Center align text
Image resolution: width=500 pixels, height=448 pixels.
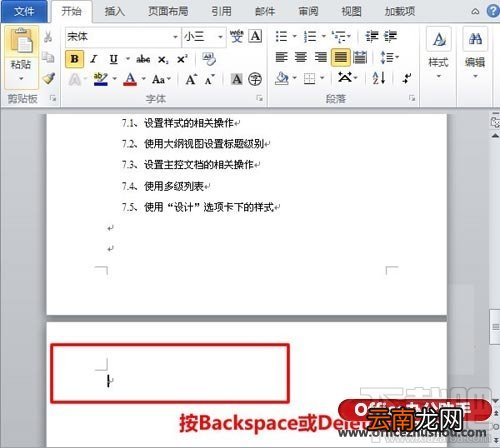(x=301, y=57)
